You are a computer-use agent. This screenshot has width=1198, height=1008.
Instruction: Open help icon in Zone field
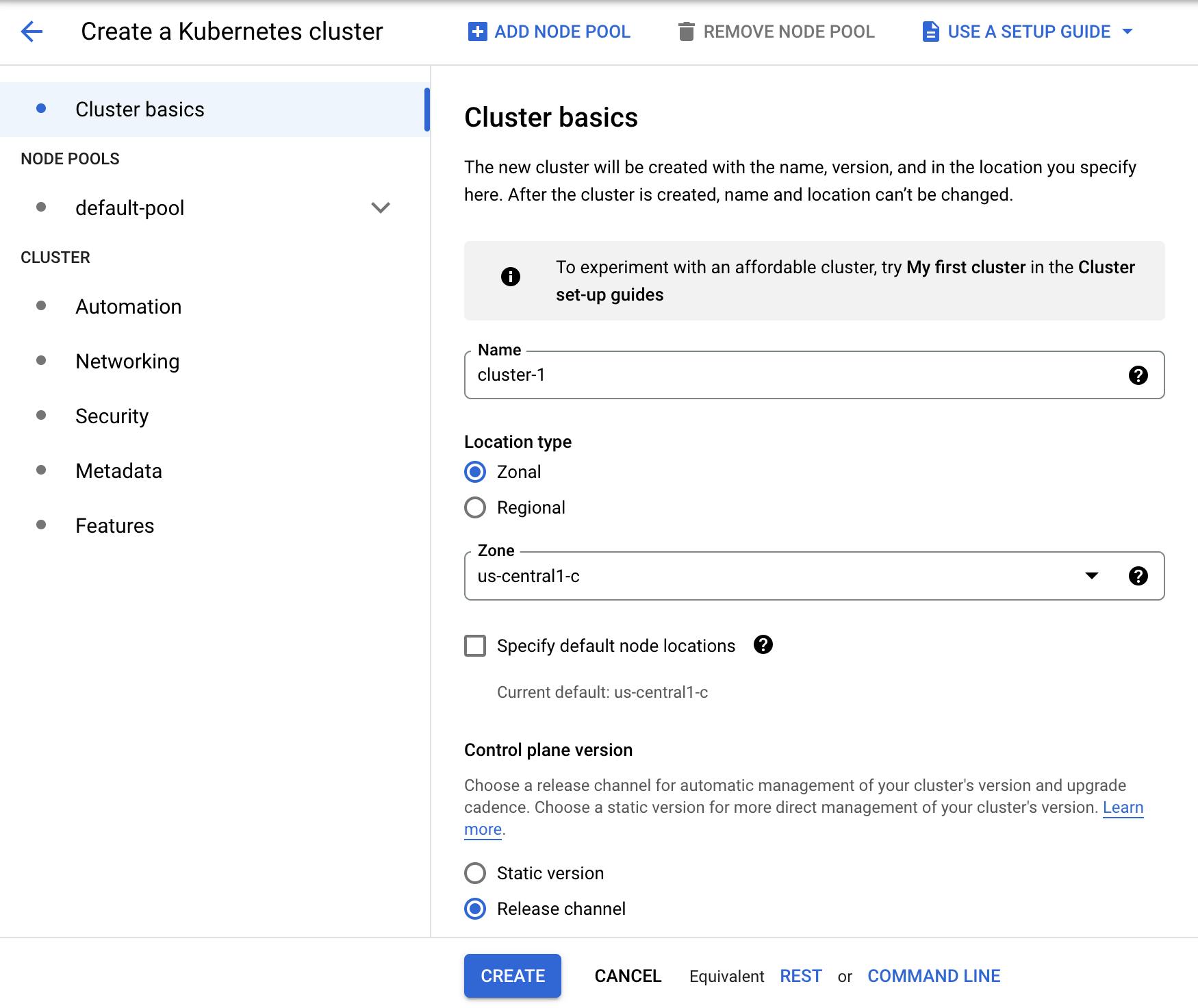pyautogui.click(x=1138, y=576)
